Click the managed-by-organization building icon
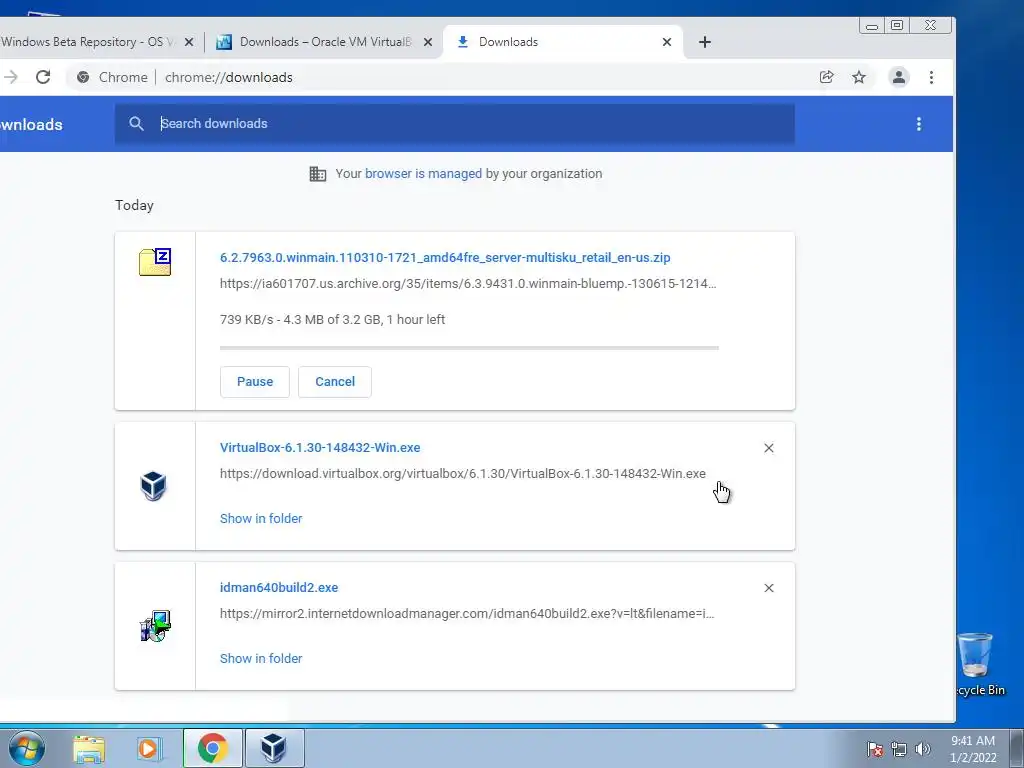 (x=317, y=174)
